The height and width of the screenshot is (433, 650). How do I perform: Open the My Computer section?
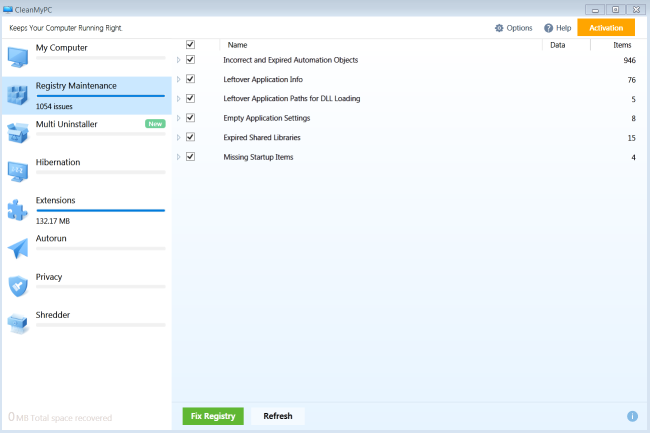(x=87, y=57)
